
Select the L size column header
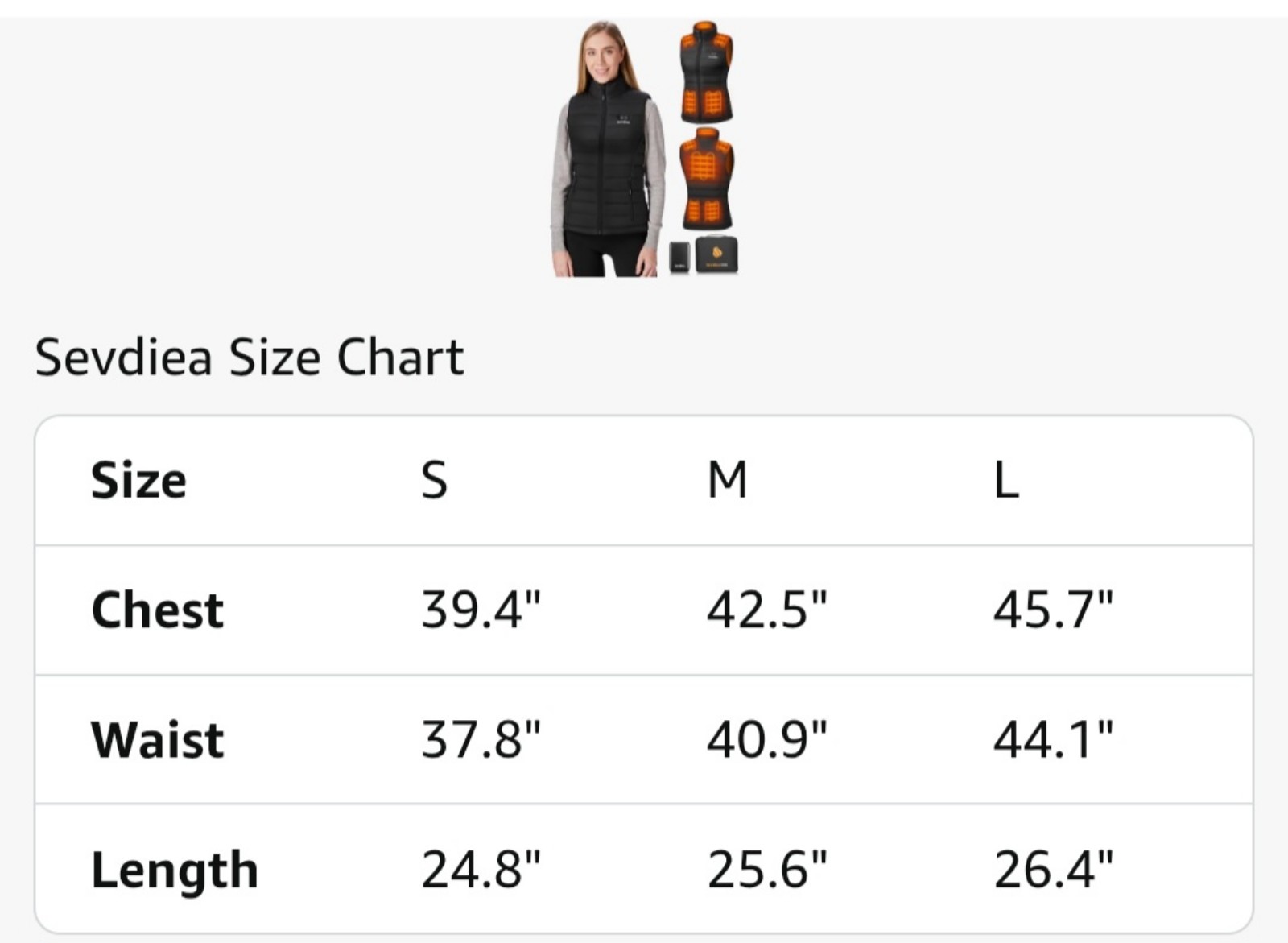1006,481
